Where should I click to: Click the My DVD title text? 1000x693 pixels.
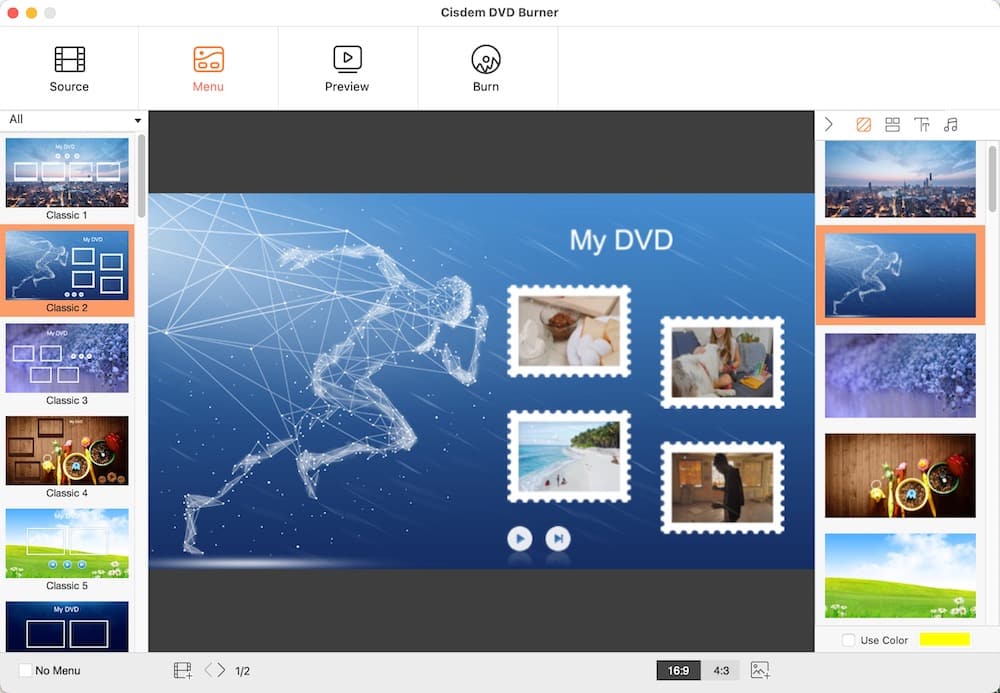621,240
